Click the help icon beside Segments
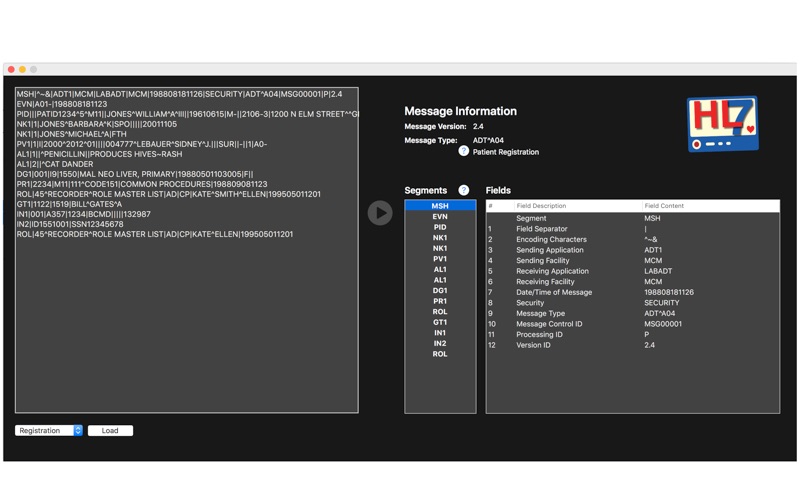This screenshot has width=800, height=500. point(463,190)
